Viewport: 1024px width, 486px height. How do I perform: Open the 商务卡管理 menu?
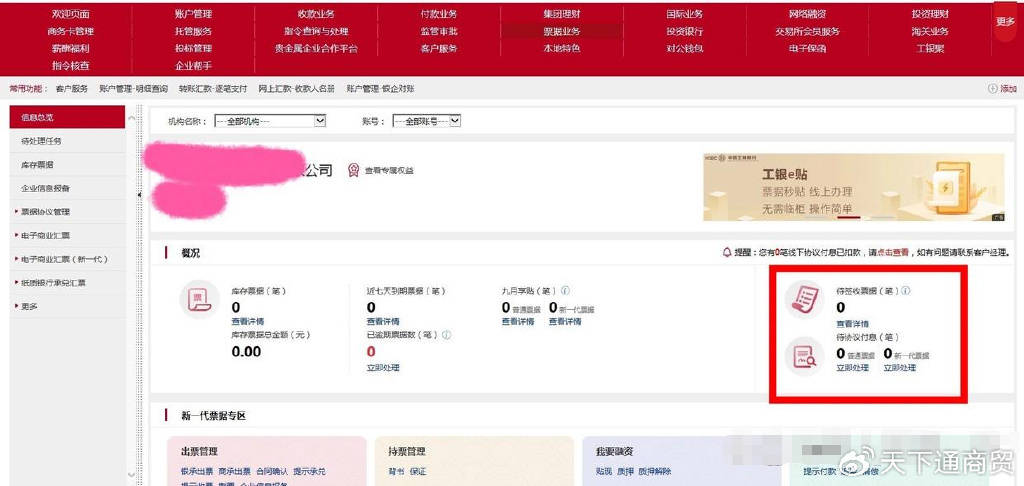[x=70, y=31]
